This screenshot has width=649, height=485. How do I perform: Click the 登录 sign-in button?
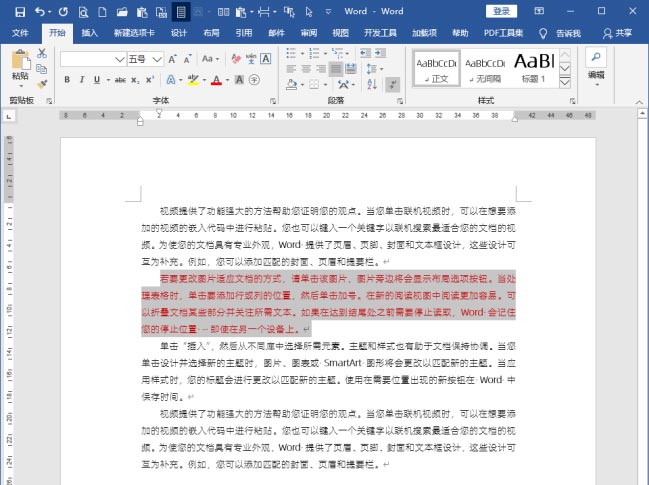pos(501,11)
